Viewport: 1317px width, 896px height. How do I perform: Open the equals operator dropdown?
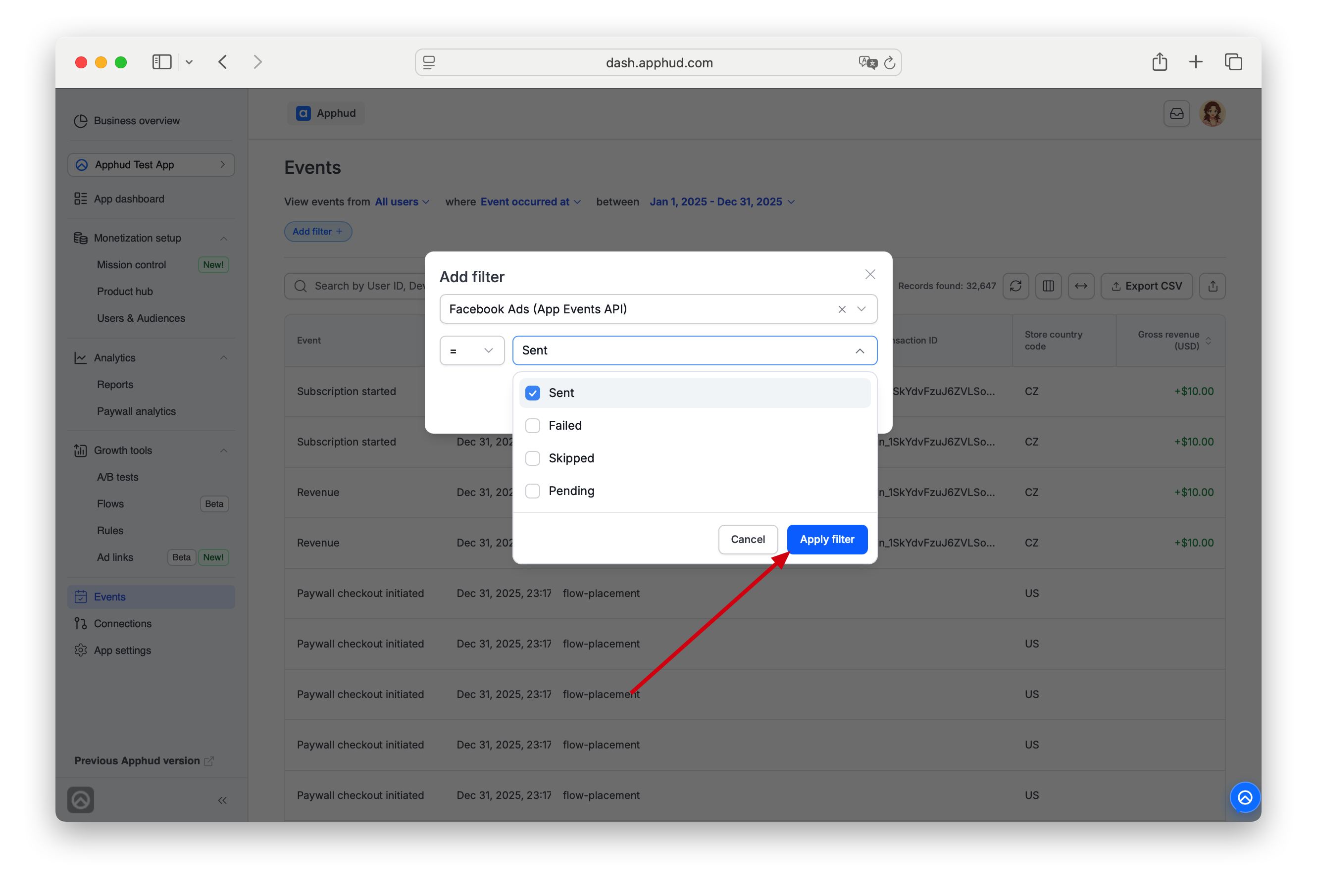pos(471,350)
